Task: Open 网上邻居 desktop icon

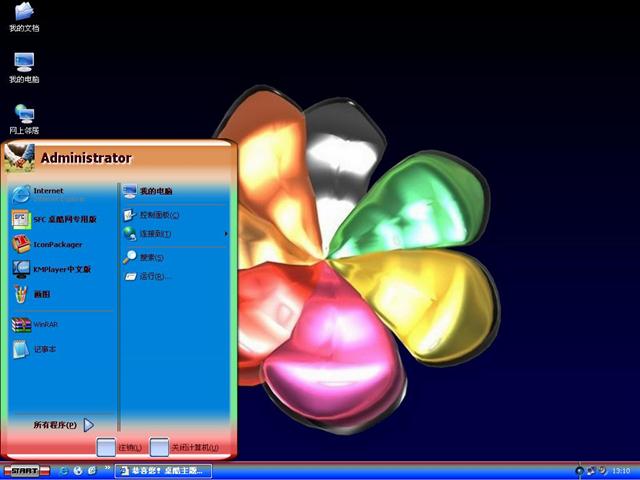Action: tap(24, 118)
